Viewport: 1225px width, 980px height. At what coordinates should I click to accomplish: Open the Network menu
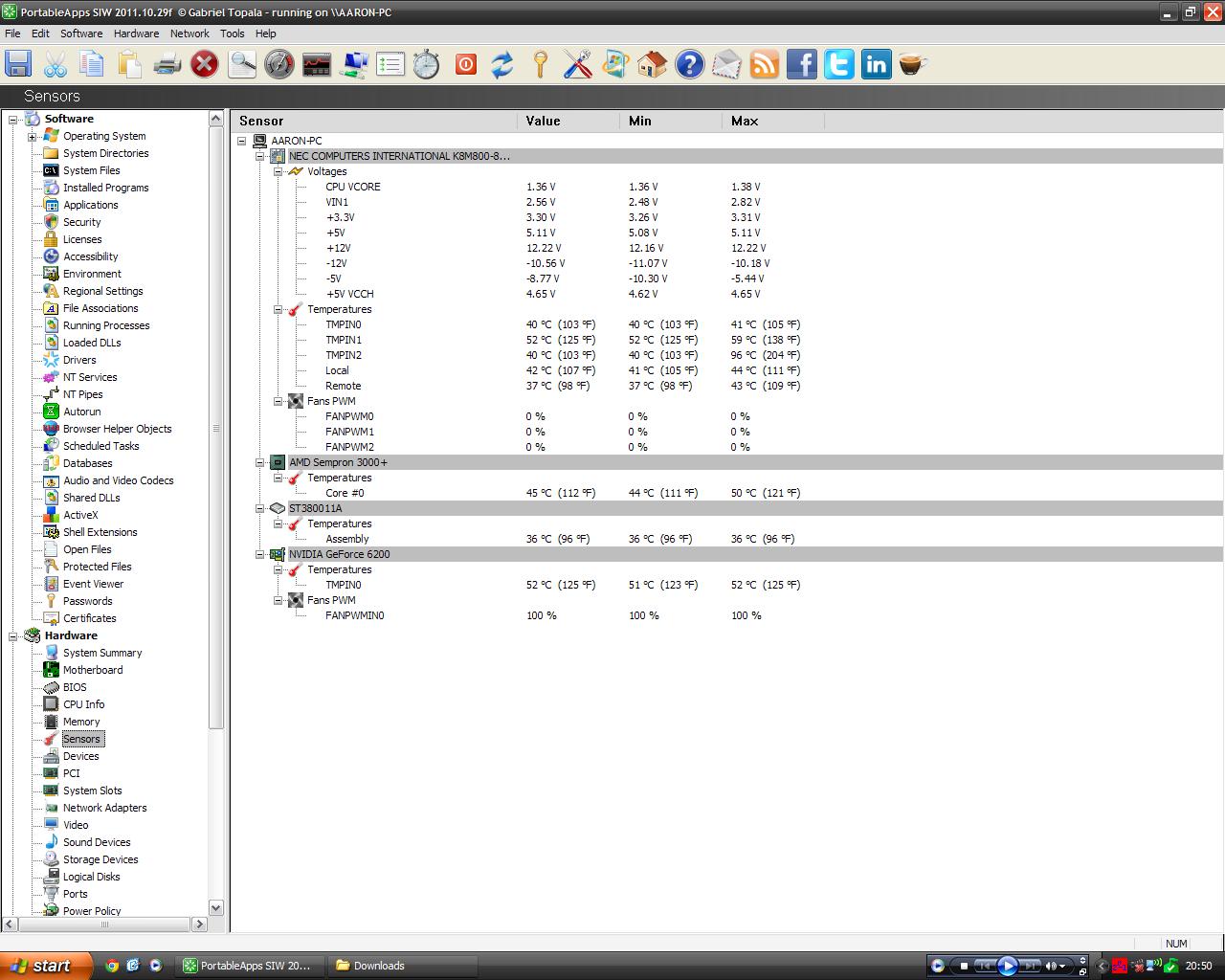coord(189,33)
